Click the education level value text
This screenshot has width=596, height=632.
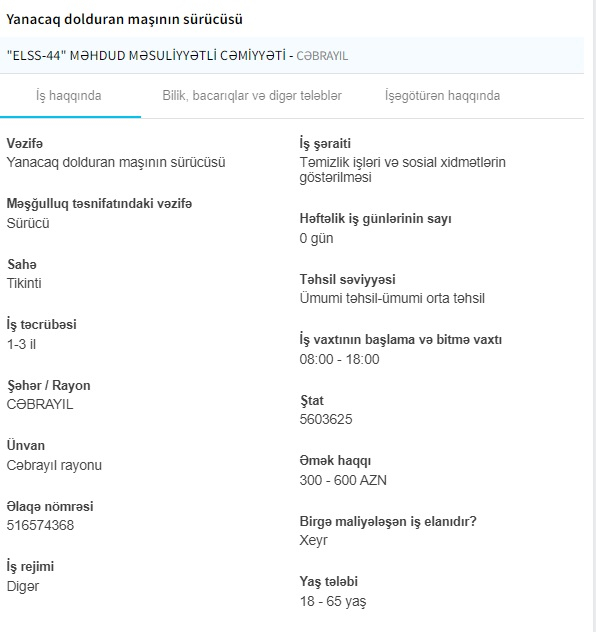(392, 298)
